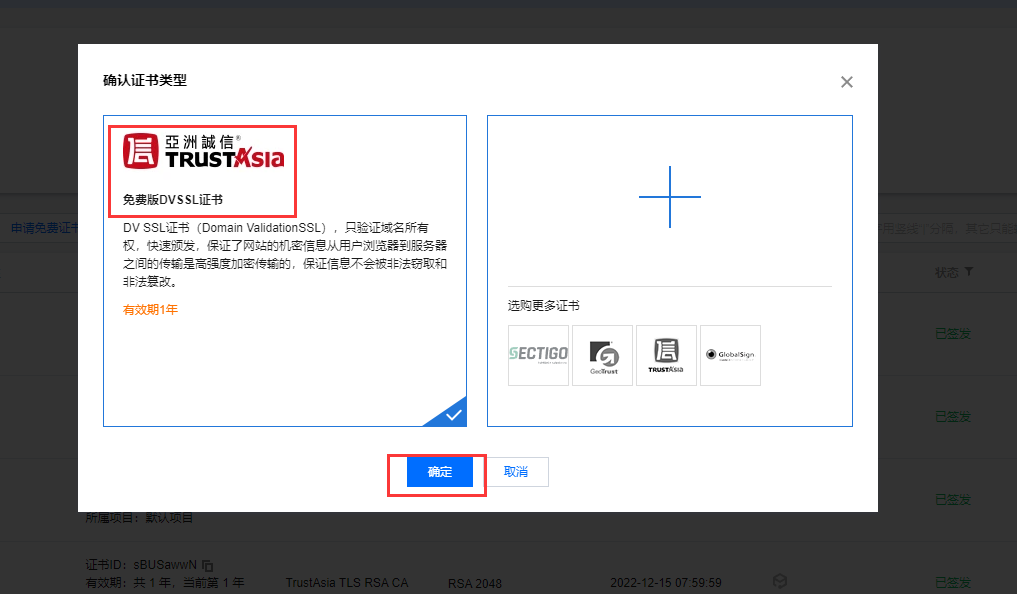
Task: Cancel the dialog with 取消 button
Action: (x=517, y=472)
